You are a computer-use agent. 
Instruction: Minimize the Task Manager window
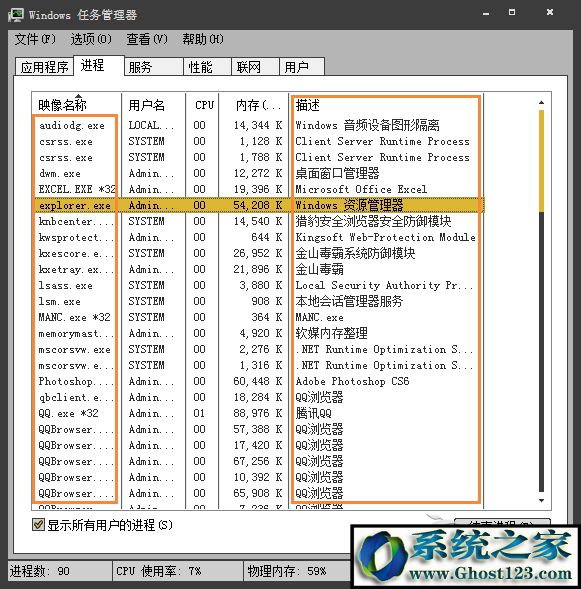click(486, 13)
